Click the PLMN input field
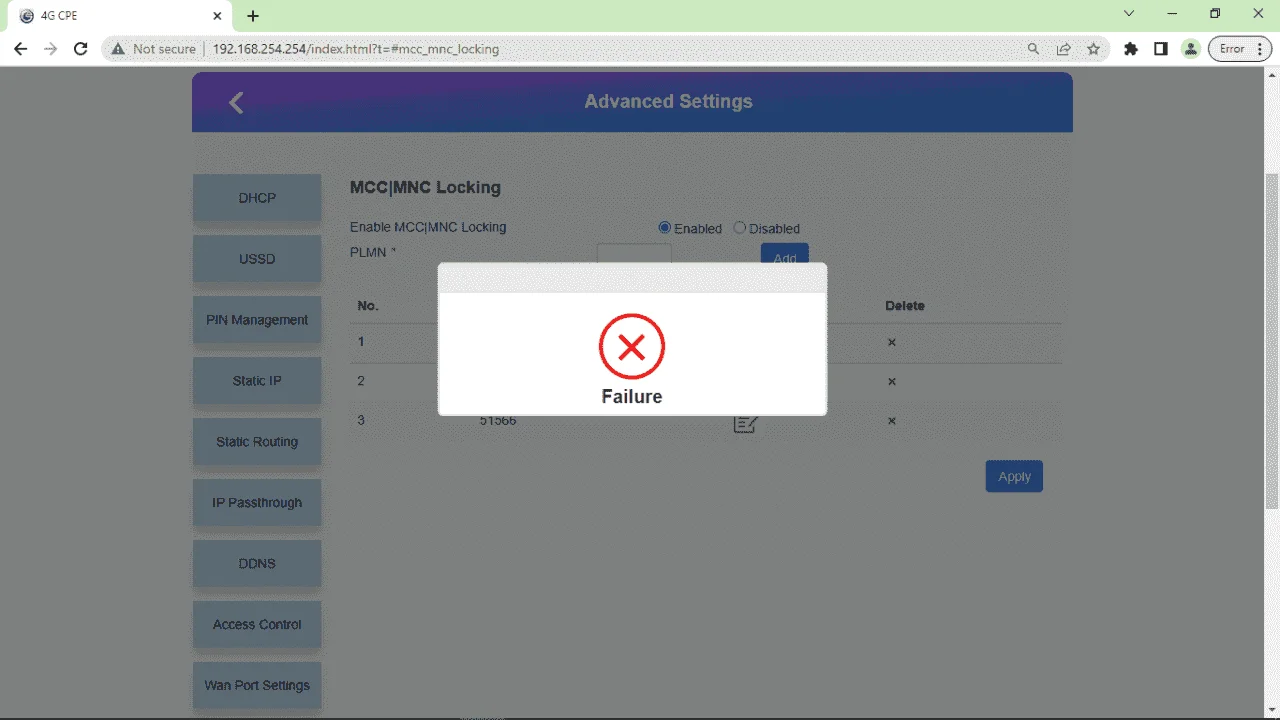 [x=634, y=253]
